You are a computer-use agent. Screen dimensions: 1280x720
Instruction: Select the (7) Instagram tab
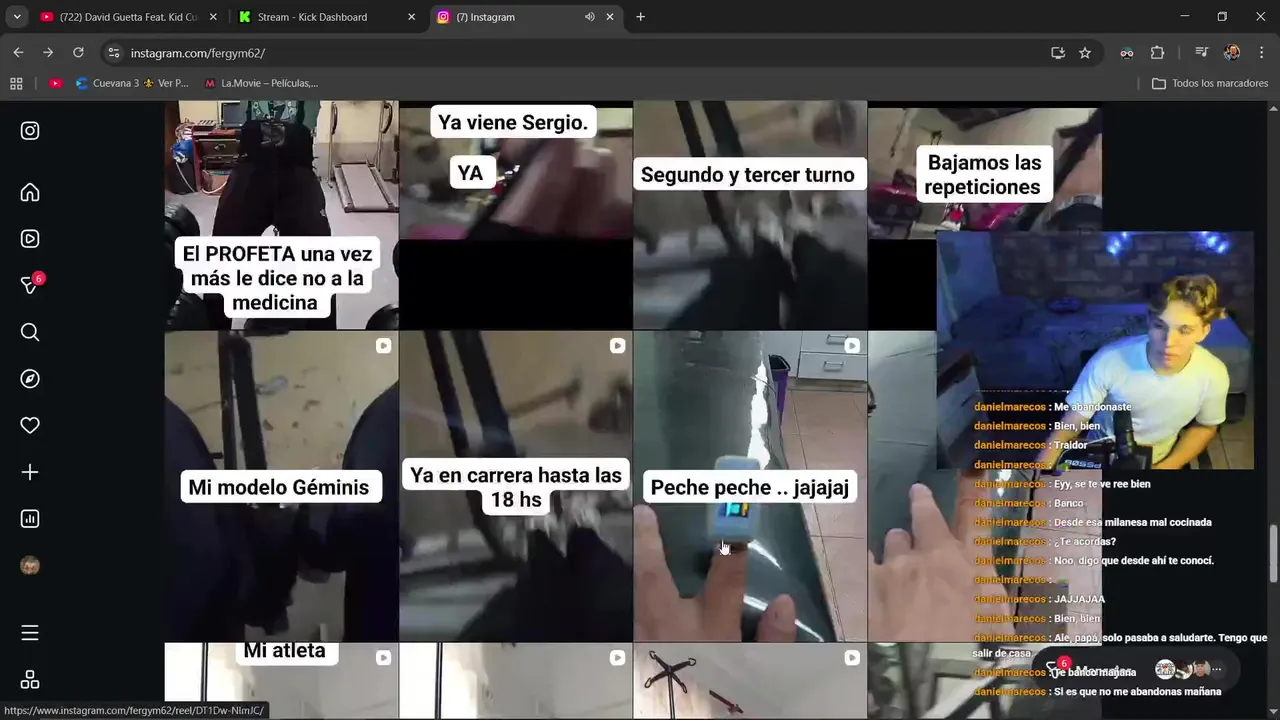click(x=527, y=17)
